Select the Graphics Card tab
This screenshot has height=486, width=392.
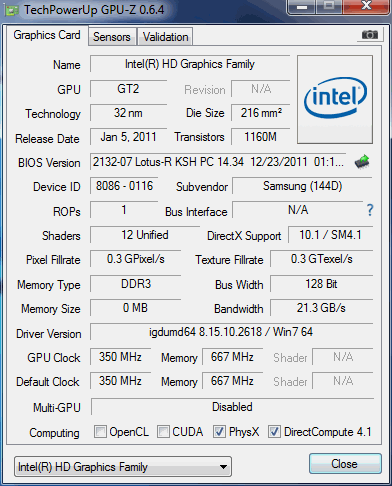[47, 35]
